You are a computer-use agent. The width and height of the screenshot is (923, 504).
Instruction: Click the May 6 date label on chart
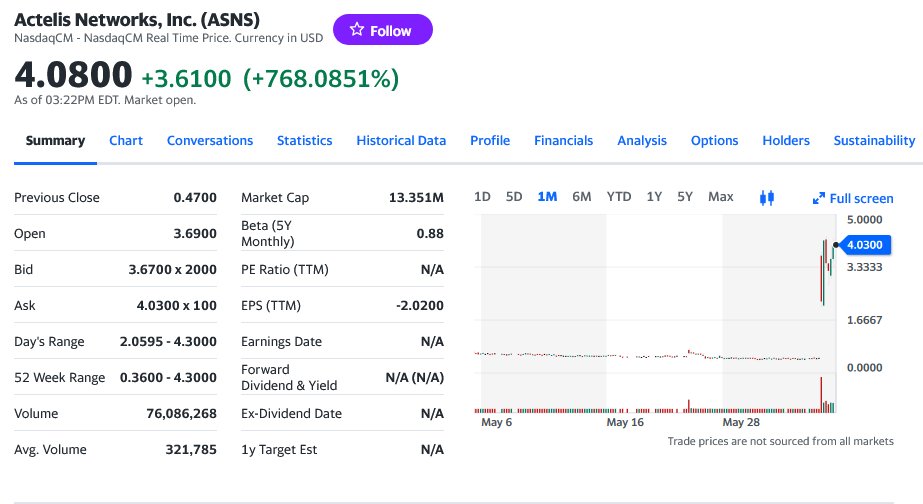[496, 422]
